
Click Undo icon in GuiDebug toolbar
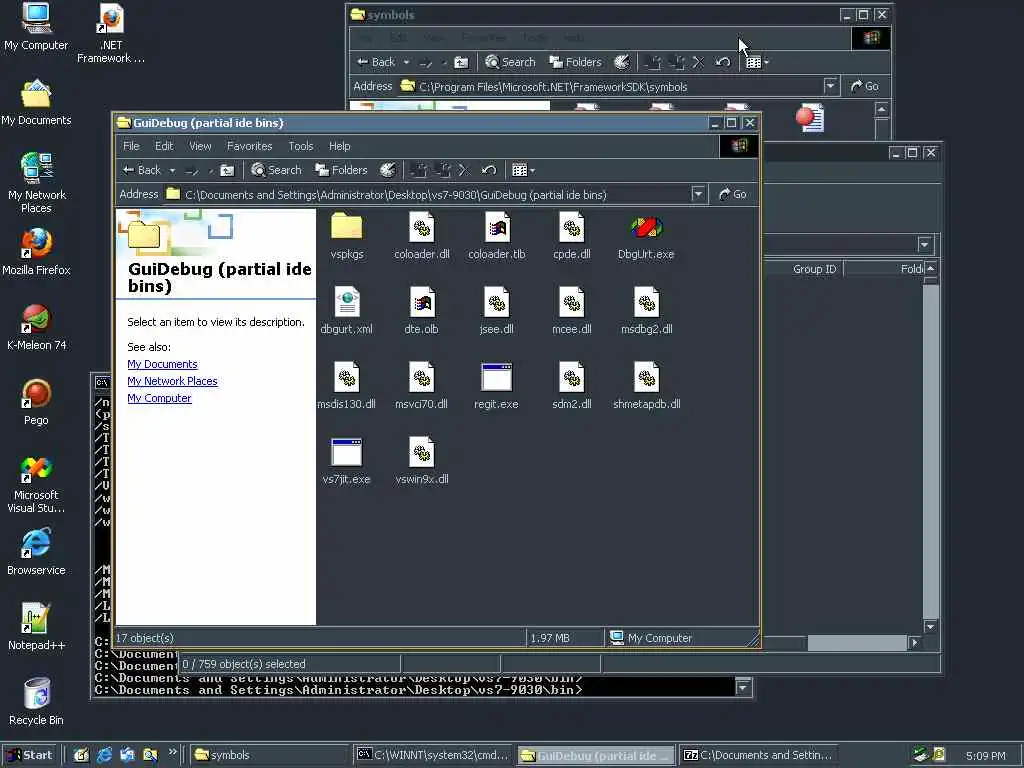(488, 170)
